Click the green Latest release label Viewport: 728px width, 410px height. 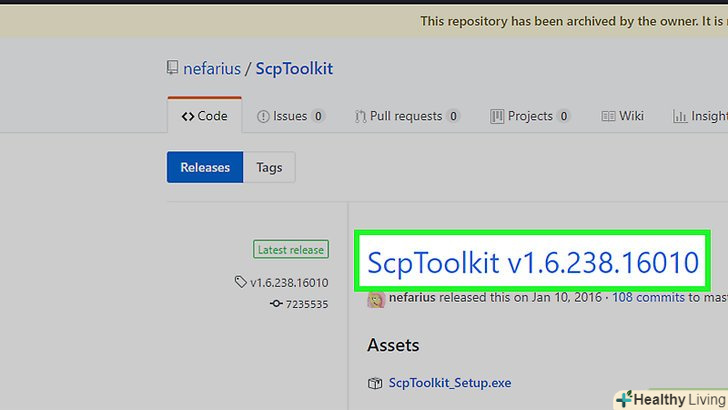291,249
